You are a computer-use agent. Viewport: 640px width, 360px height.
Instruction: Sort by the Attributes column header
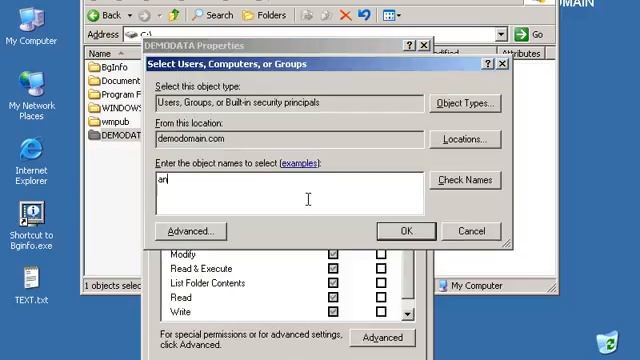(521, 53)
